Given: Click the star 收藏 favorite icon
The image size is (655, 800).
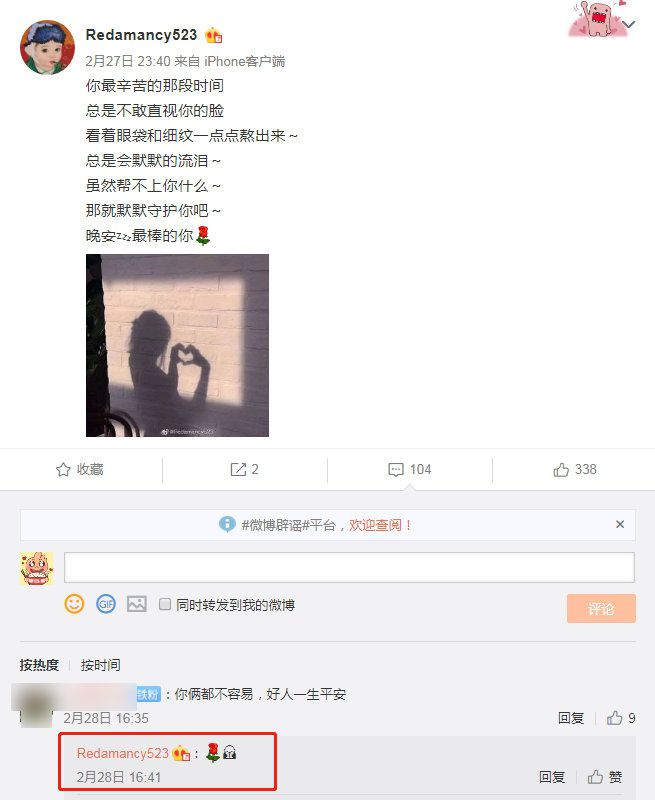Looking at the screenshot, I should coord(63,469).
